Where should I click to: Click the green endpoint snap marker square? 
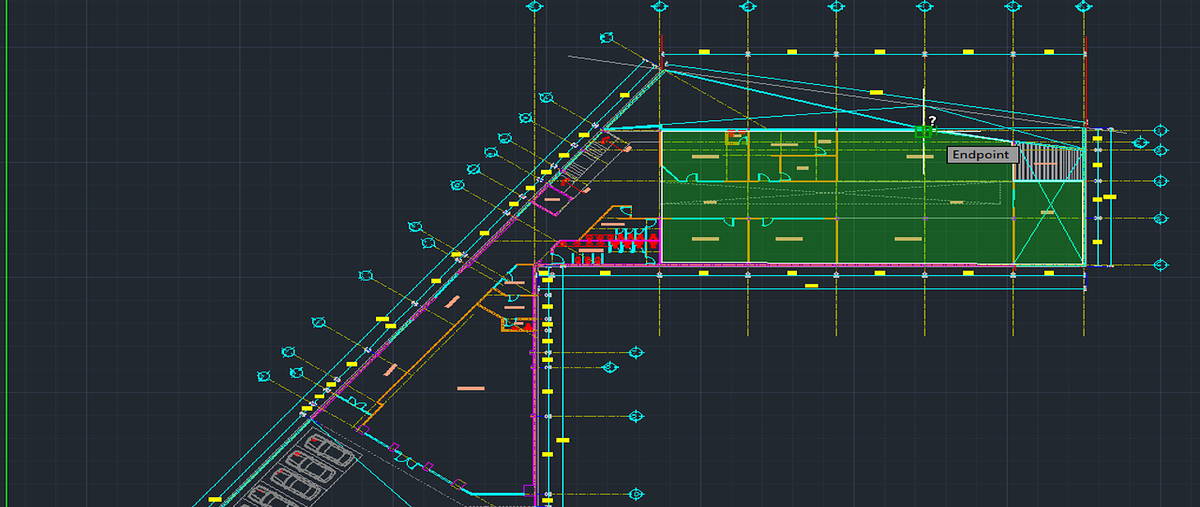[924, 131]
